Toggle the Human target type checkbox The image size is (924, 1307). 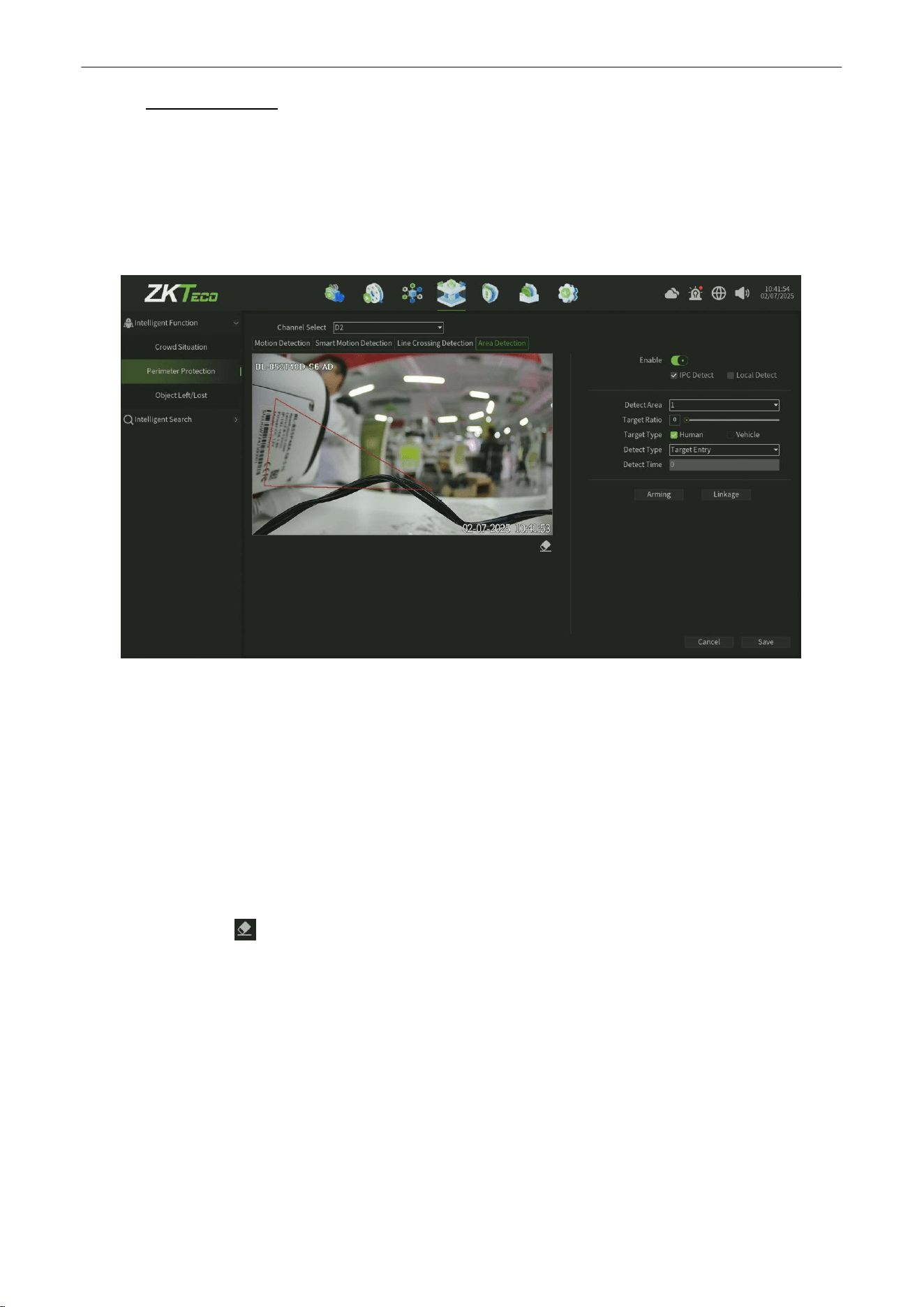(x=674, y=435)
